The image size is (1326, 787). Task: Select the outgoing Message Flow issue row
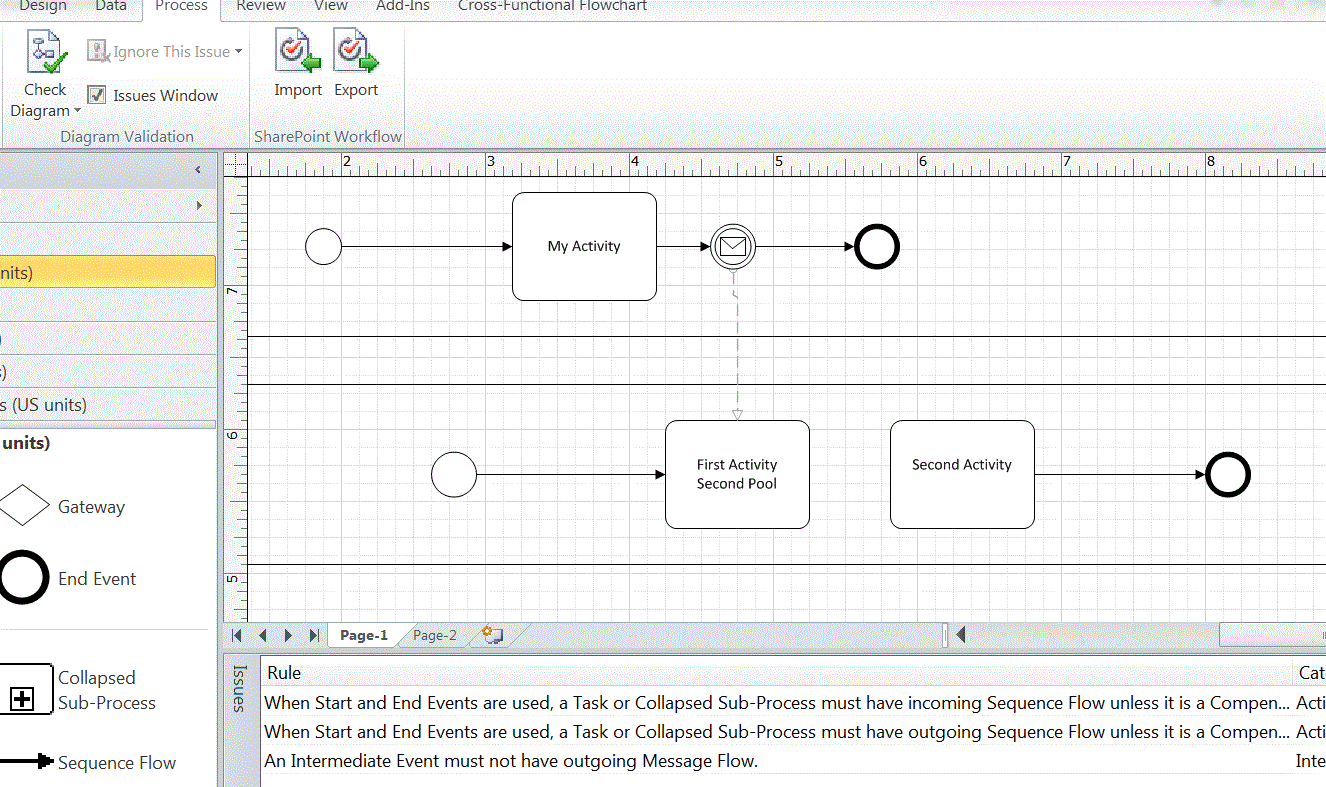tap(511, 761)
